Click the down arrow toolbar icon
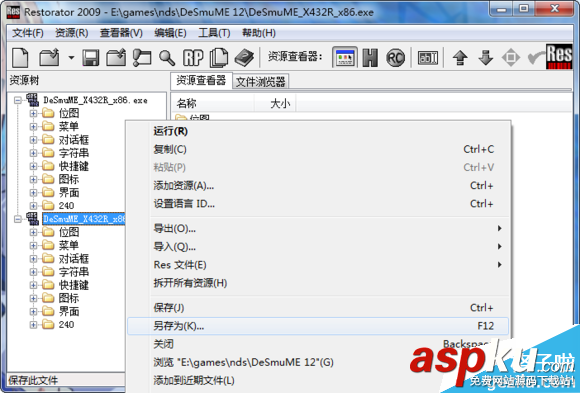 (486, 58)
